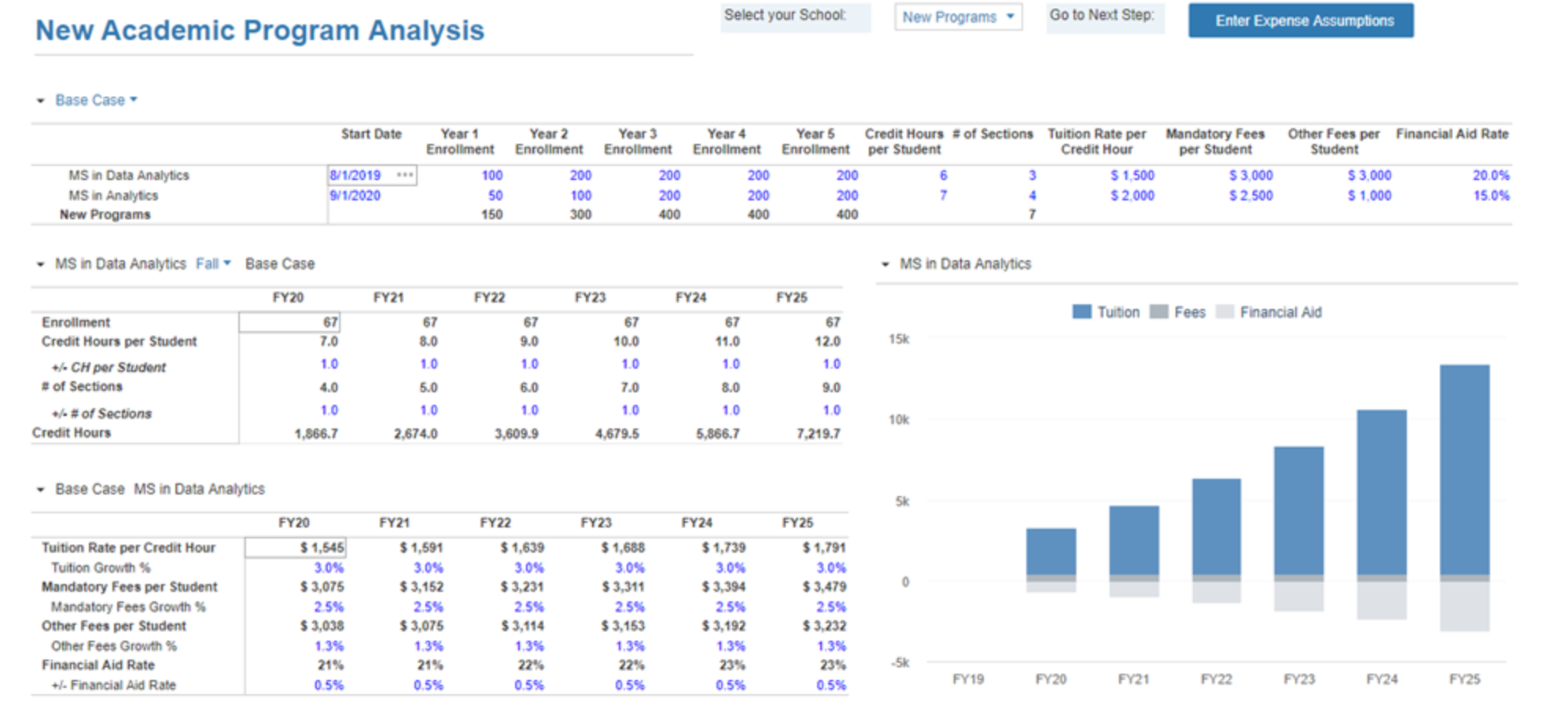
Task: Click the # of Sections column header
Action: (992, 134)
